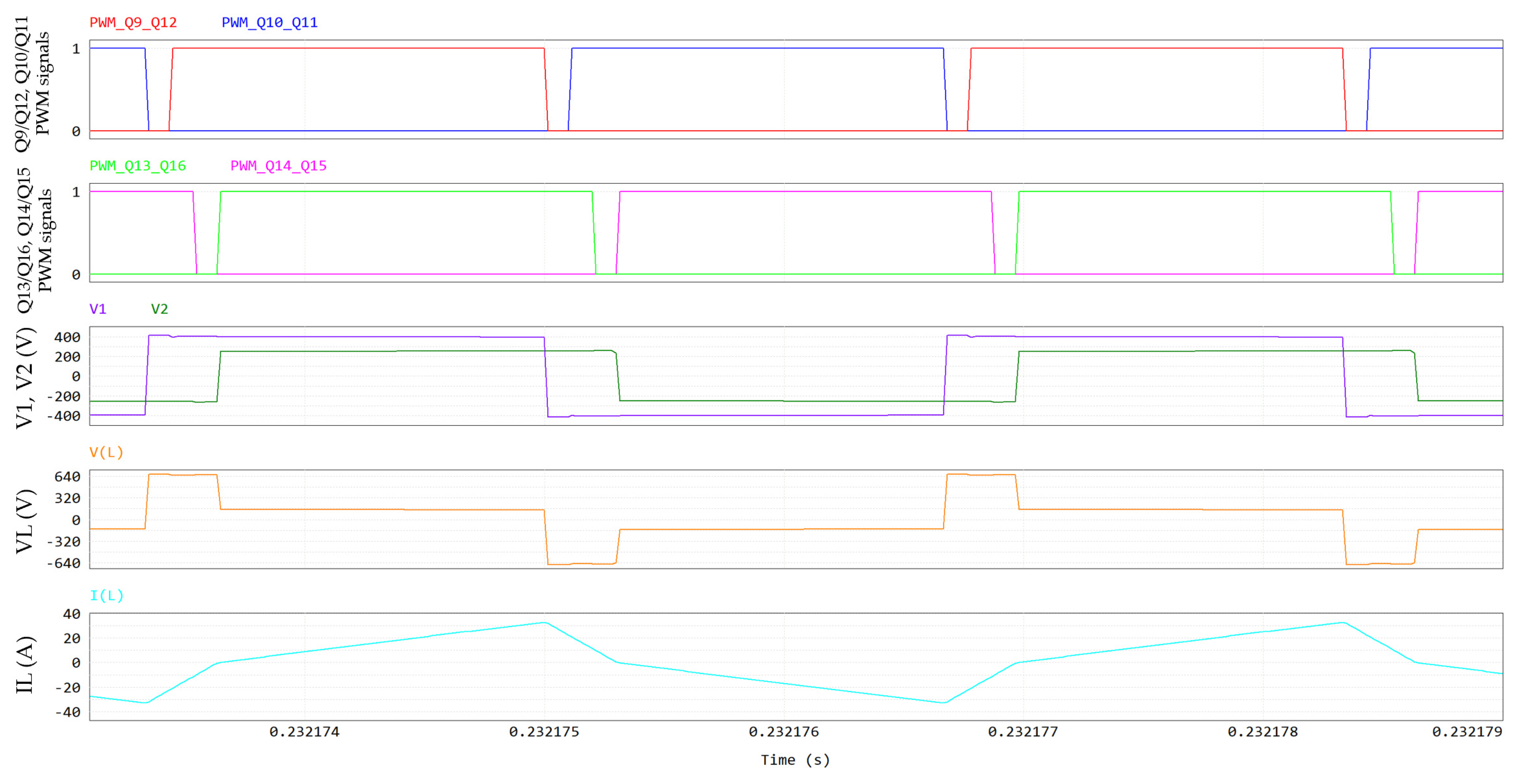Image resolution: width=1517 pixels, height=784 pixels.
Task: Click the 0.232179 time tick label
Action: coord(1467,731)
